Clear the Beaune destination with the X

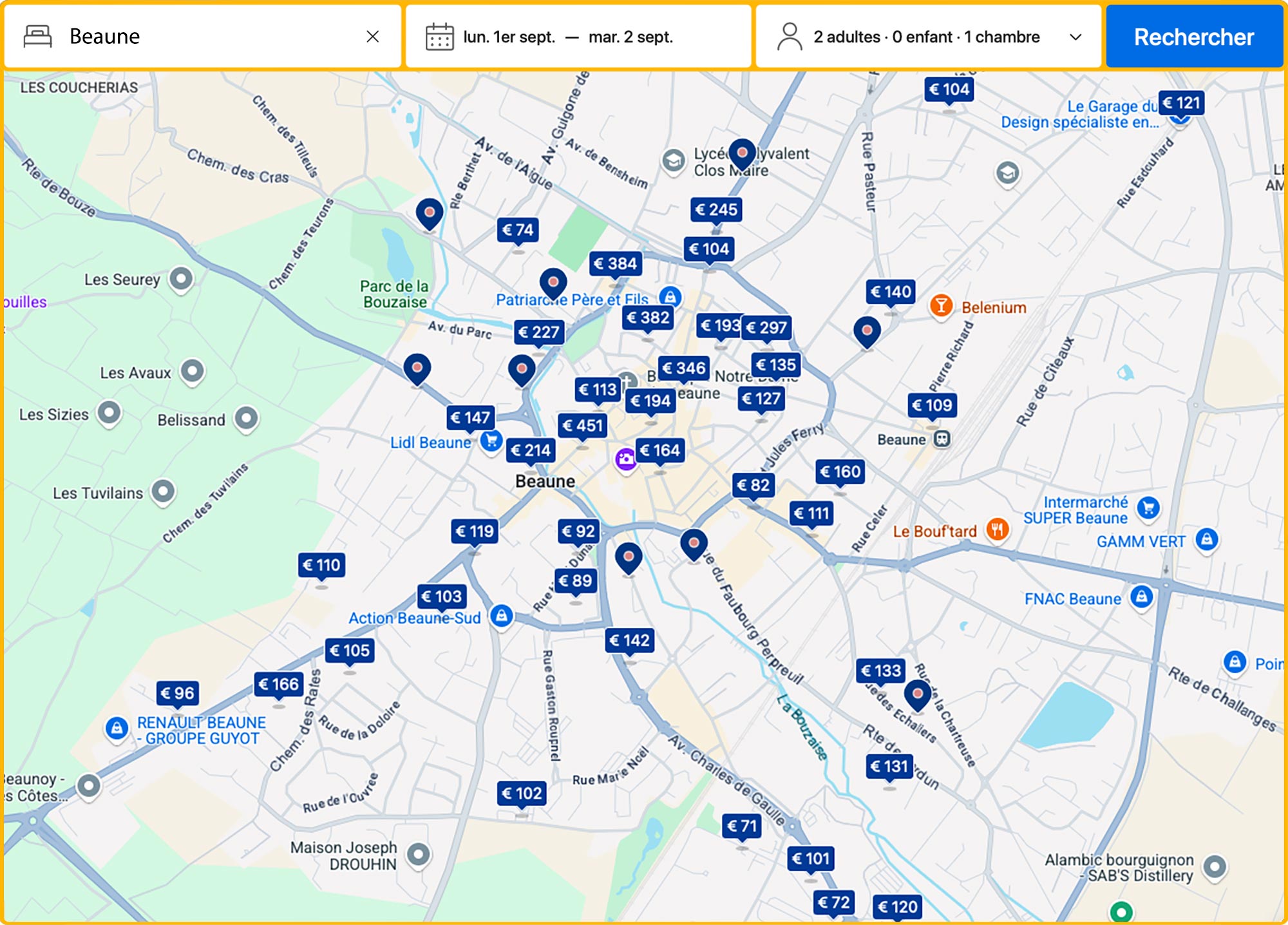[374, 37]
